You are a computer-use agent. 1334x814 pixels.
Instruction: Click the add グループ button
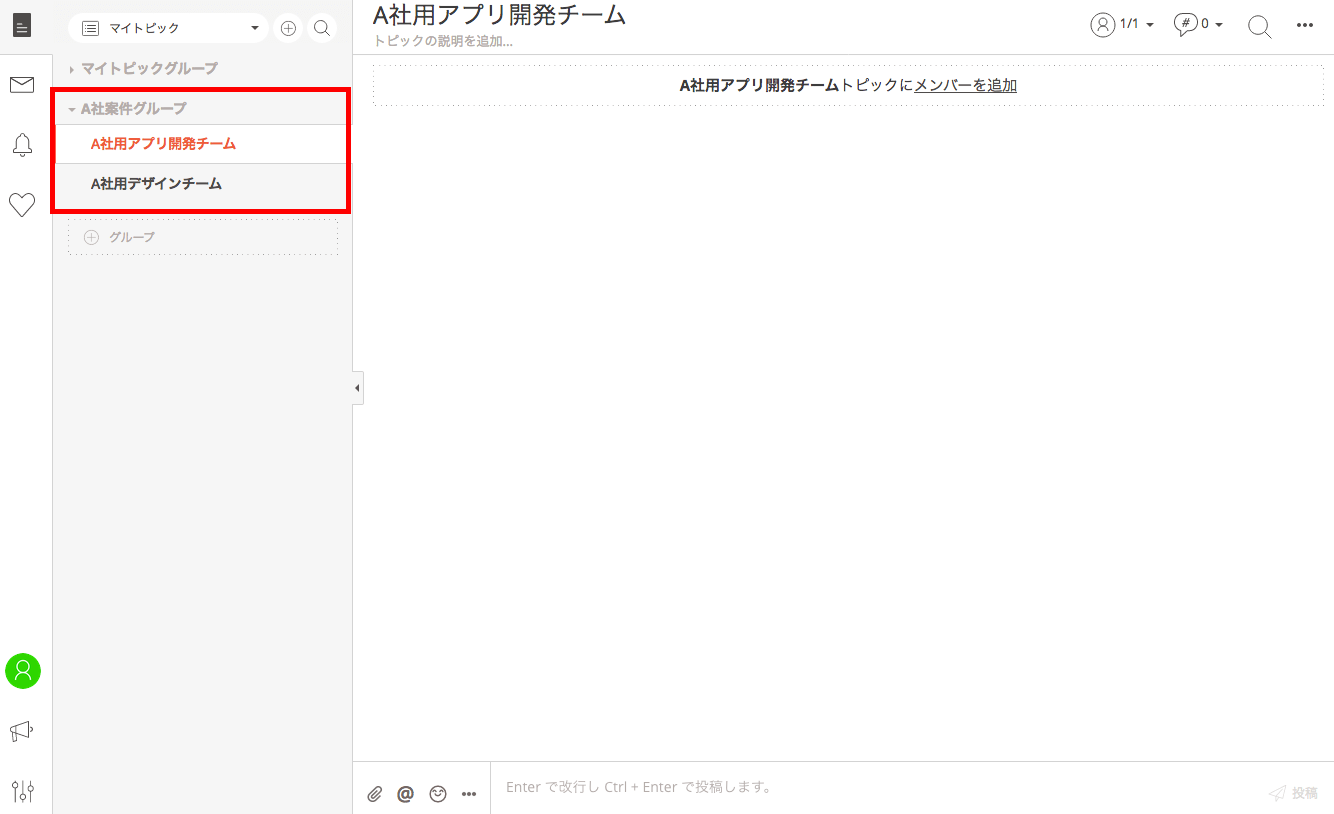(203, 237)
